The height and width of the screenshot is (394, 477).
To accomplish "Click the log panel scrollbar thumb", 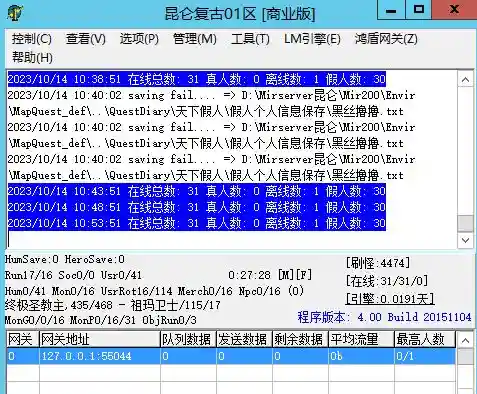I will [466, 223].
